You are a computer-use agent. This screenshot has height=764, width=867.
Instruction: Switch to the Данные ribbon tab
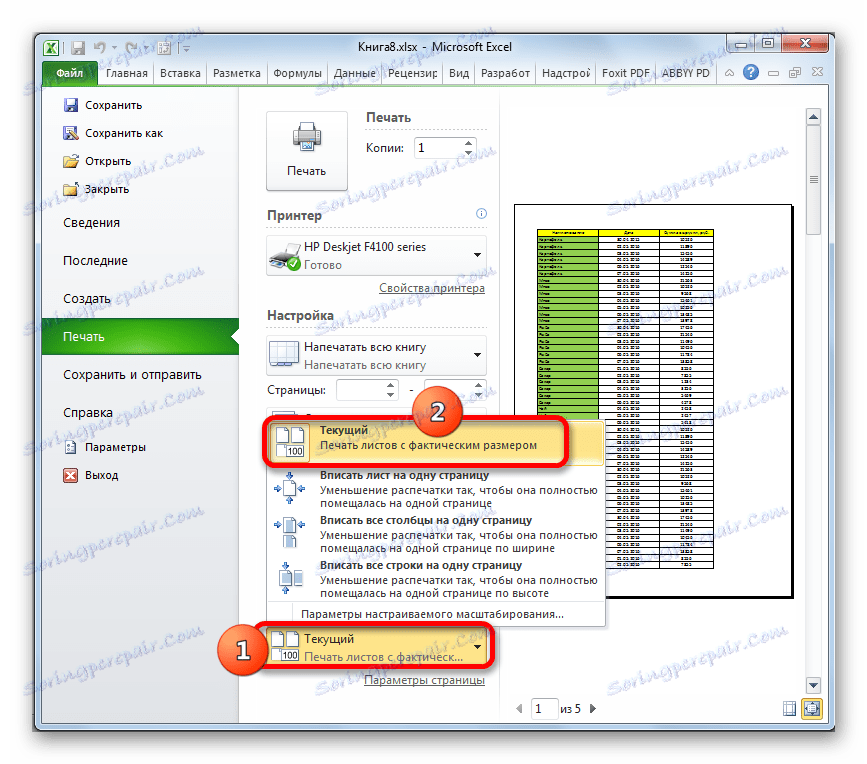354,73
